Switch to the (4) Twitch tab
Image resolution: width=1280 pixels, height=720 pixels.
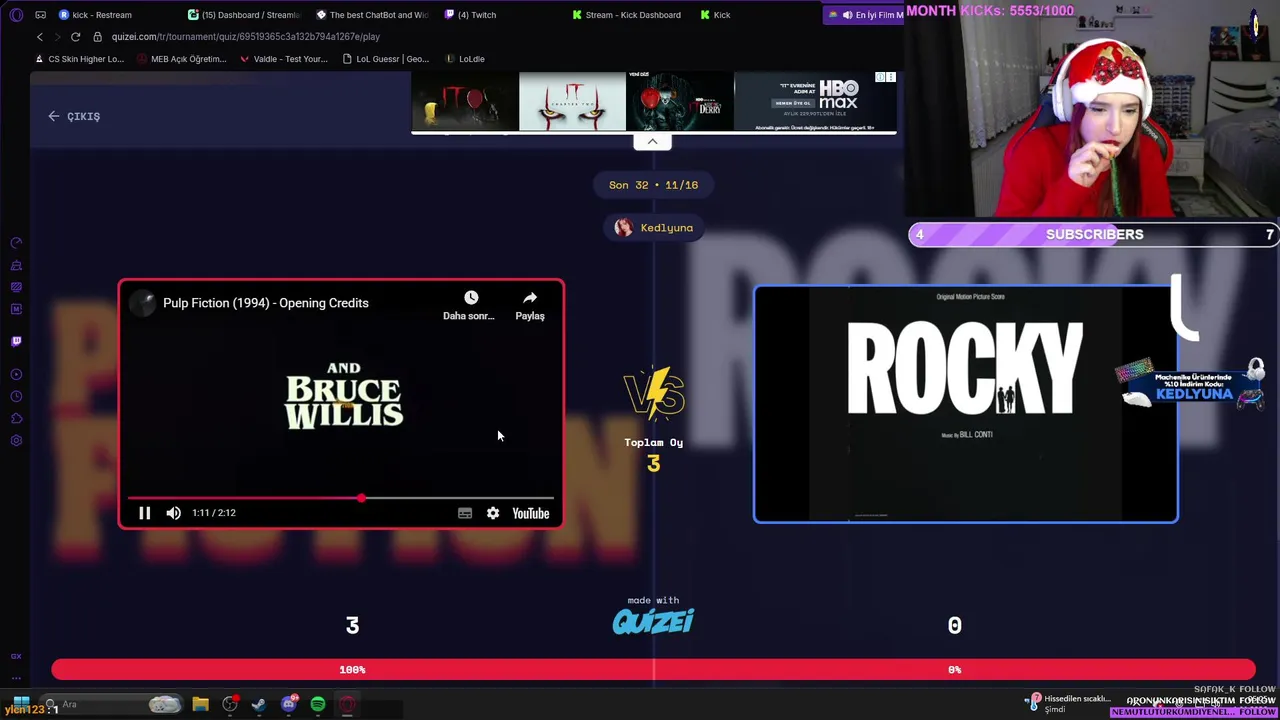coord(471,15)
